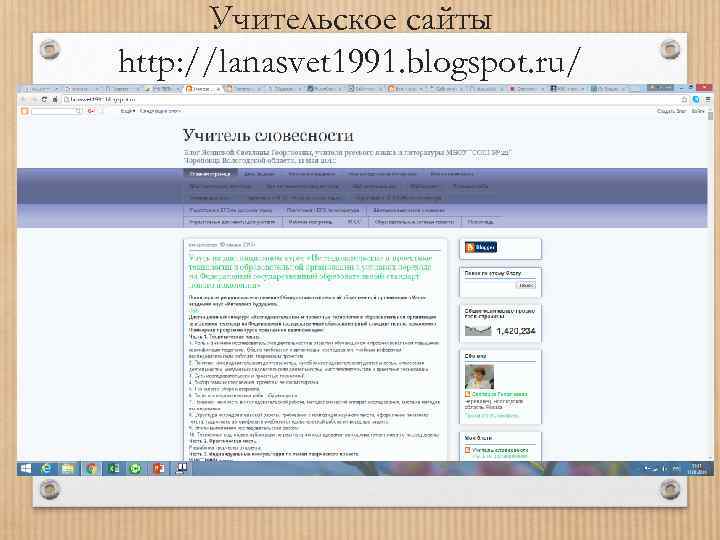The image size is (720, 540).
Task: Switch to Chrome in the taskbar
Action: pos(91,468)
